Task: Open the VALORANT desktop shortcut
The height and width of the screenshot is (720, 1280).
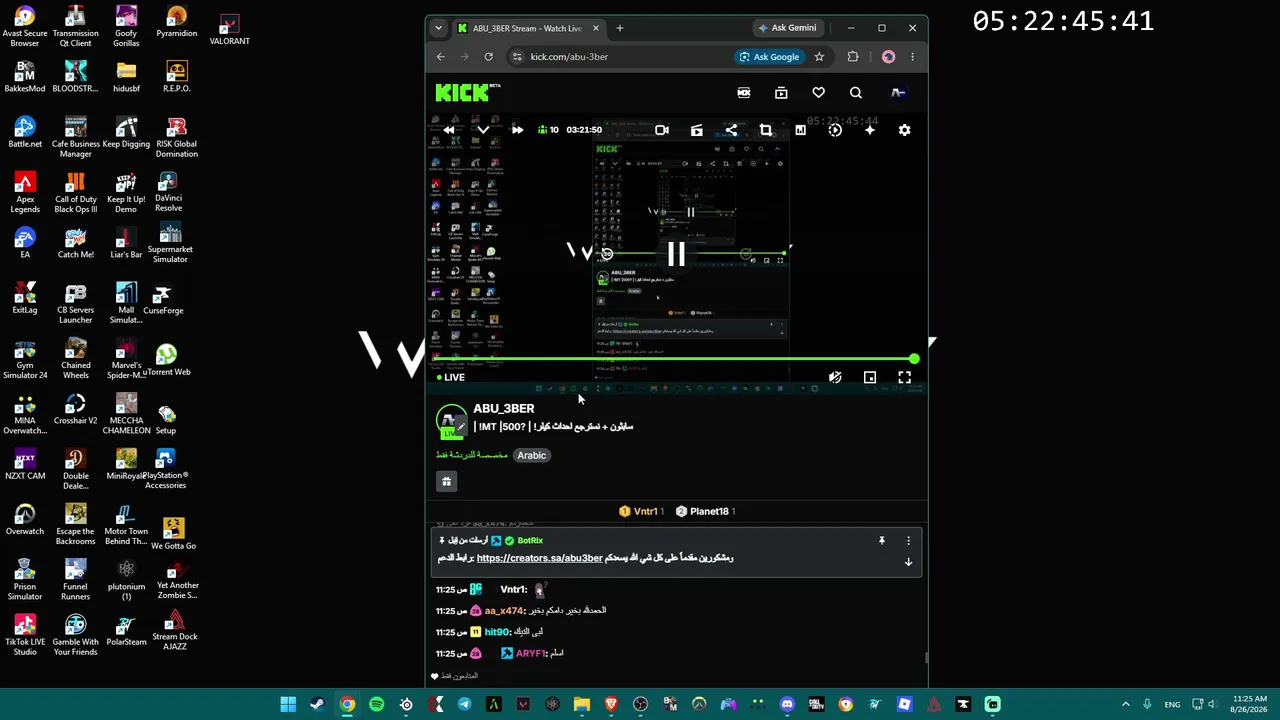Action: point(229,28)
